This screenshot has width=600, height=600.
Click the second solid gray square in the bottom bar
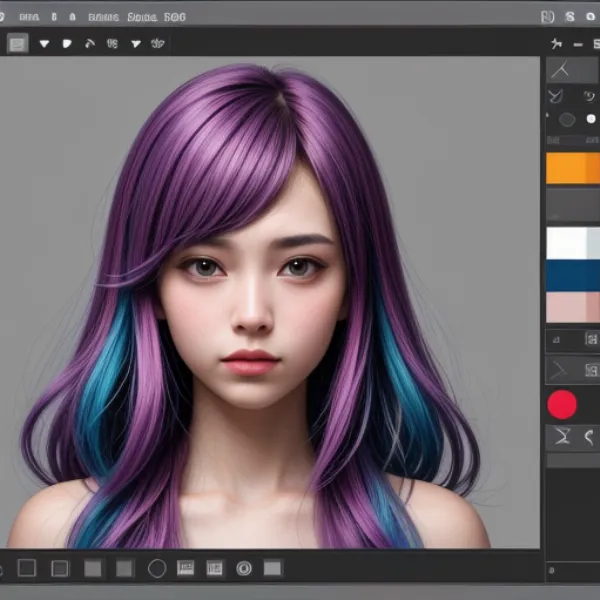[124, 568]
